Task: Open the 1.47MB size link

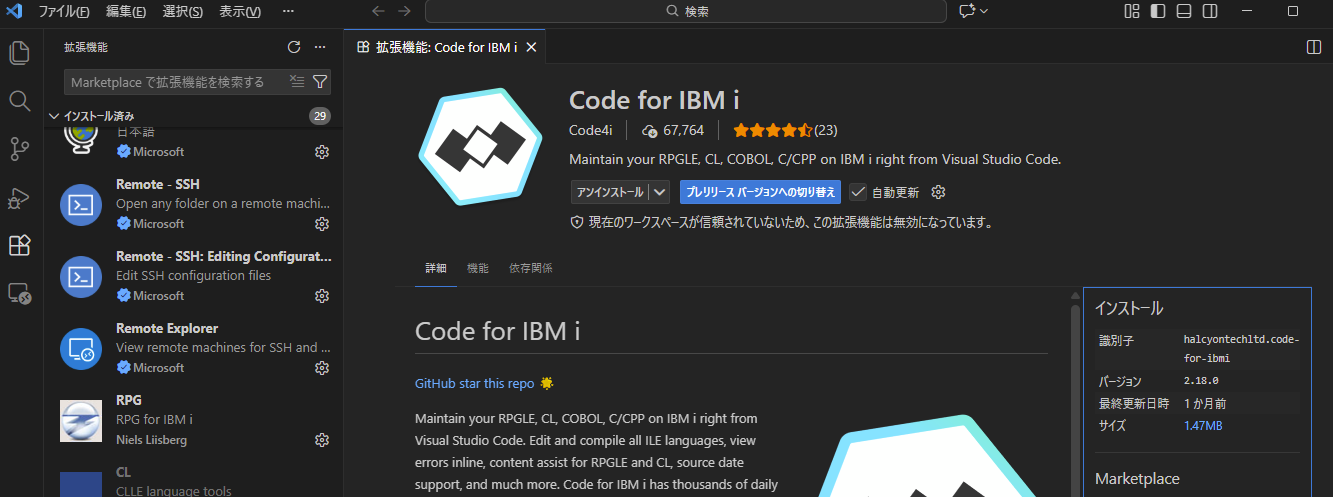Action: click(1203, 425)
